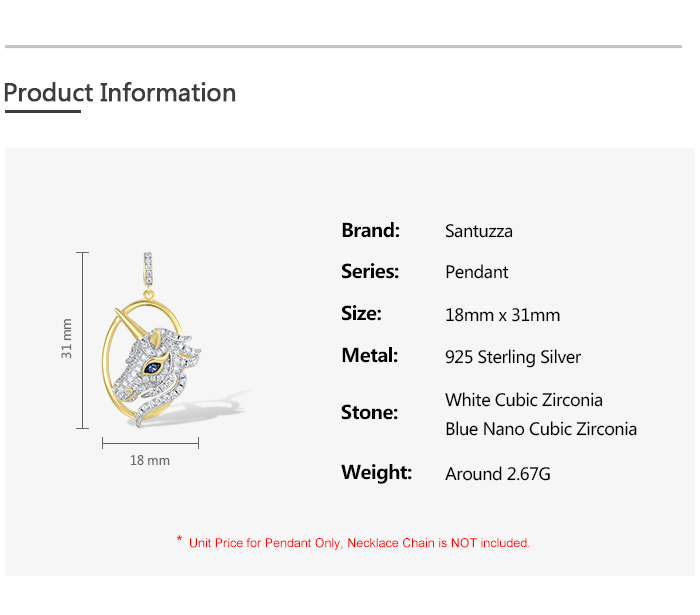
Task: Click the Metal label
Action: [x=370, y=356]
